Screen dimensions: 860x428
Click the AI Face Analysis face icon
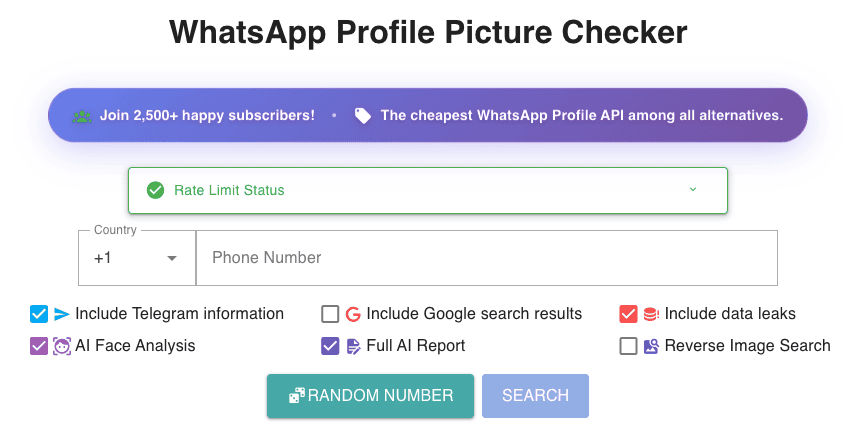click(62, 346)
